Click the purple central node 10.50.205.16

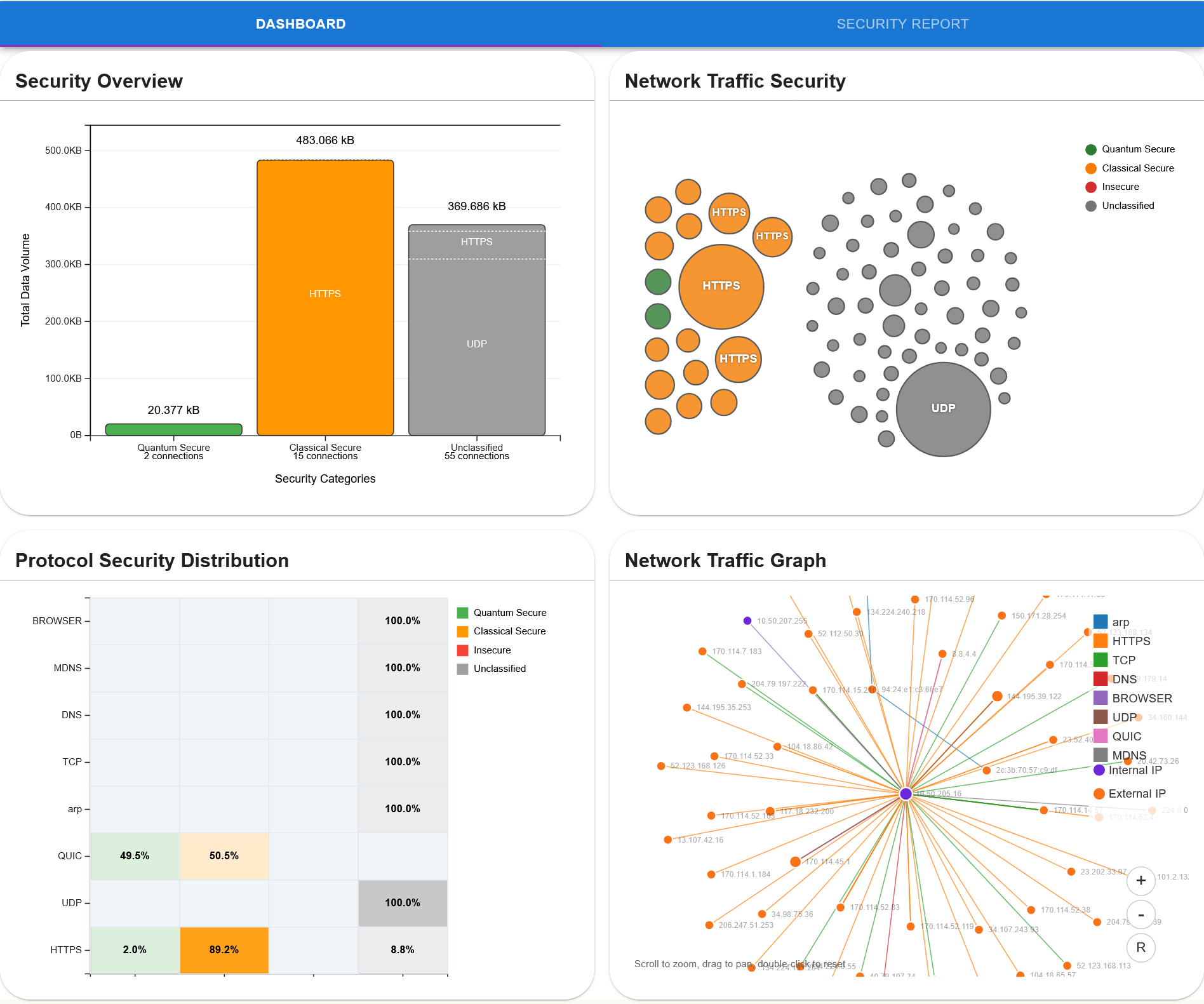pos(906,794)
